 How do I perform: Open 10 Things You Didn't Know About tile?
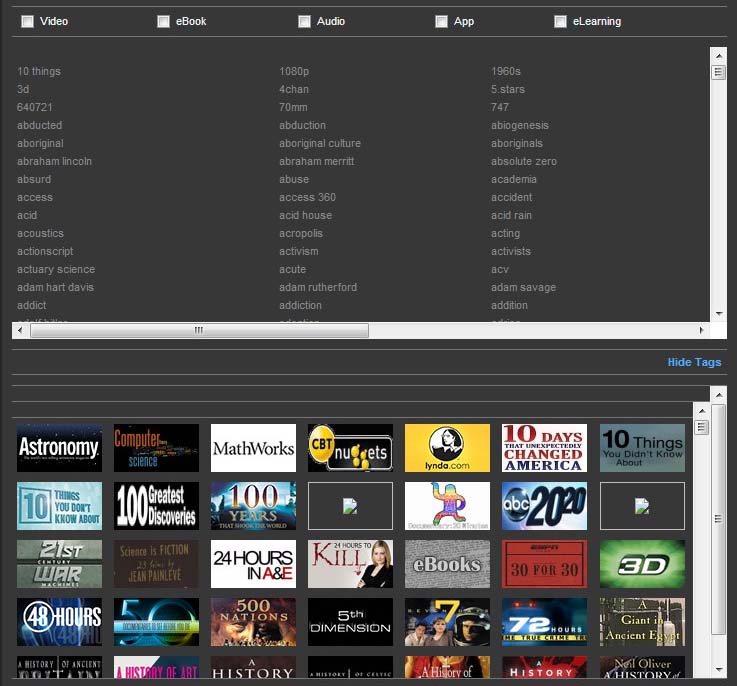642,448
